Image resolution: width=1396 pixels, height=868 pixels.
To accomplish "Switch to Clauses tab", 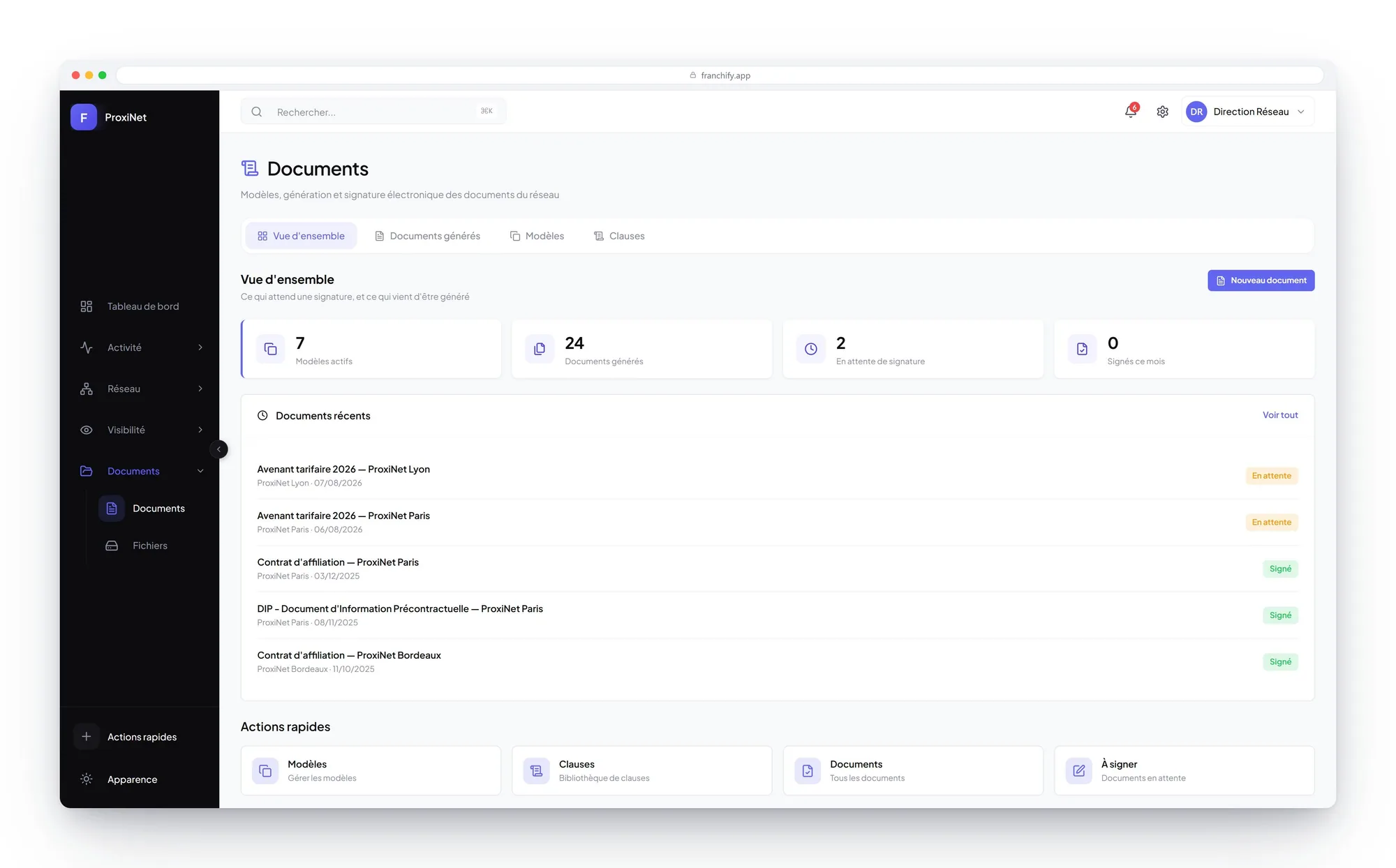I will (619, 236).
